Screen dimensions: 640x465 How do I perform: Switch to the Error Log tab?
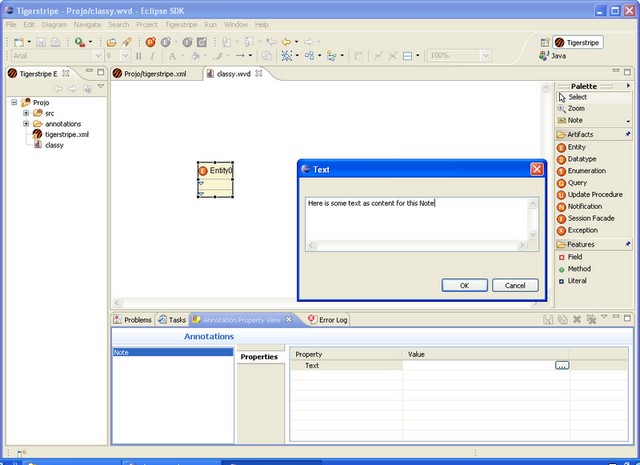point(329,320)
